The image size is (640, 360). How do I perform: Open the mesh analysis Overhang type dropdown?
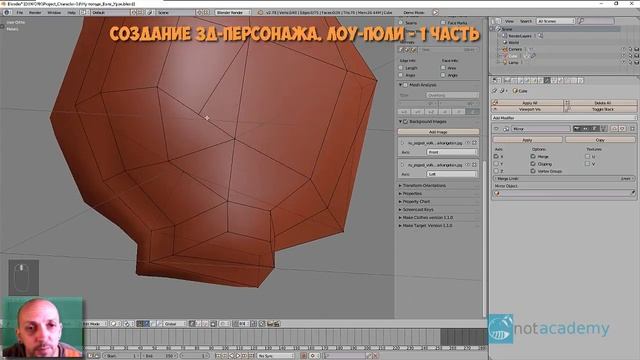point(452,95)
